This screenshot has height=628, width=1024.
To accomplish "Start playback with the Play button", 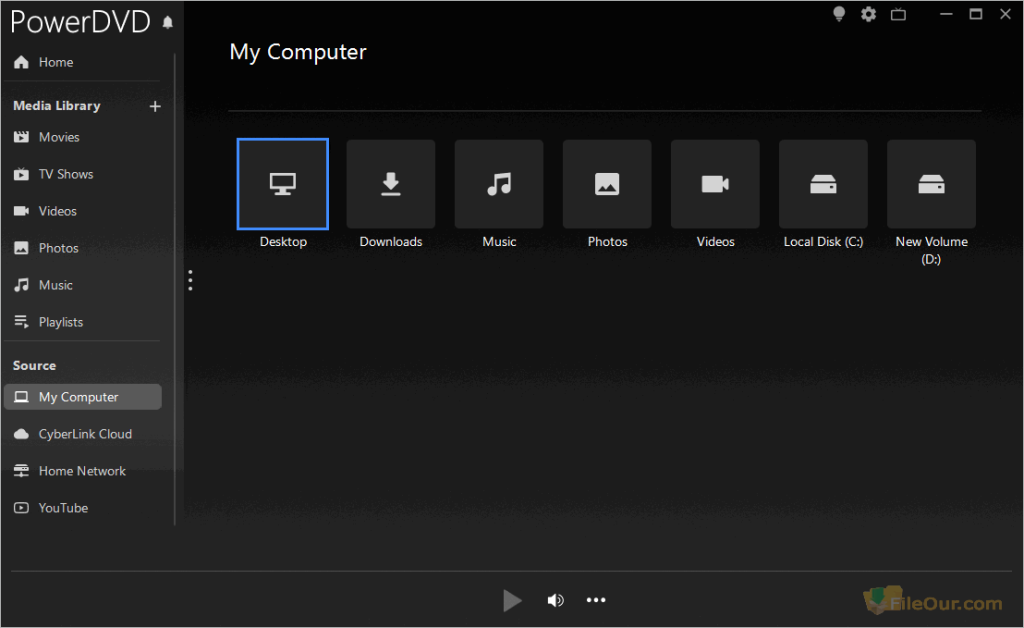I will click(512, 600).
